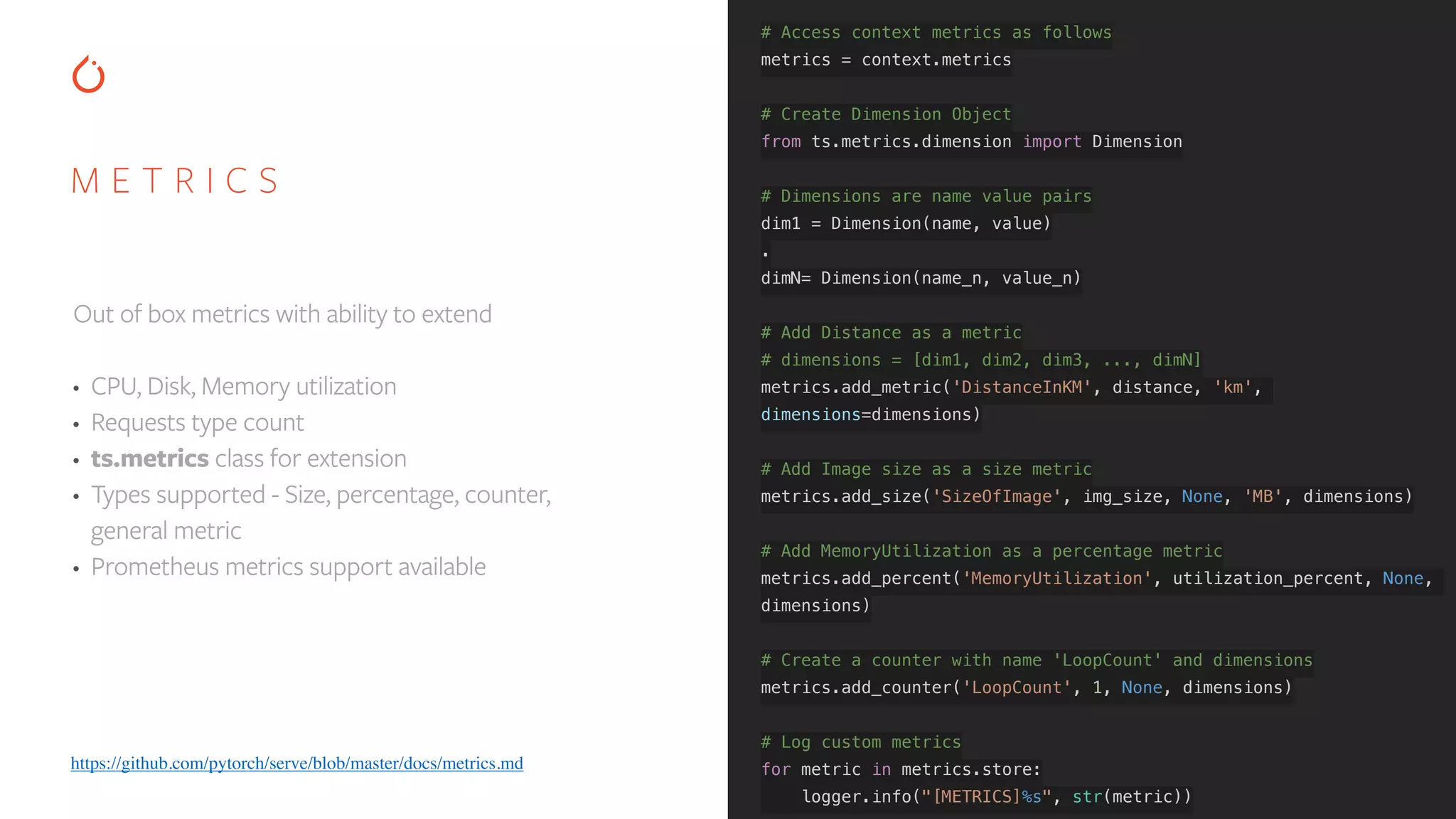The image size is (1456, 819).
Task: Click 'Out of box metrics' subtitle text
Action: pos(282,314)
